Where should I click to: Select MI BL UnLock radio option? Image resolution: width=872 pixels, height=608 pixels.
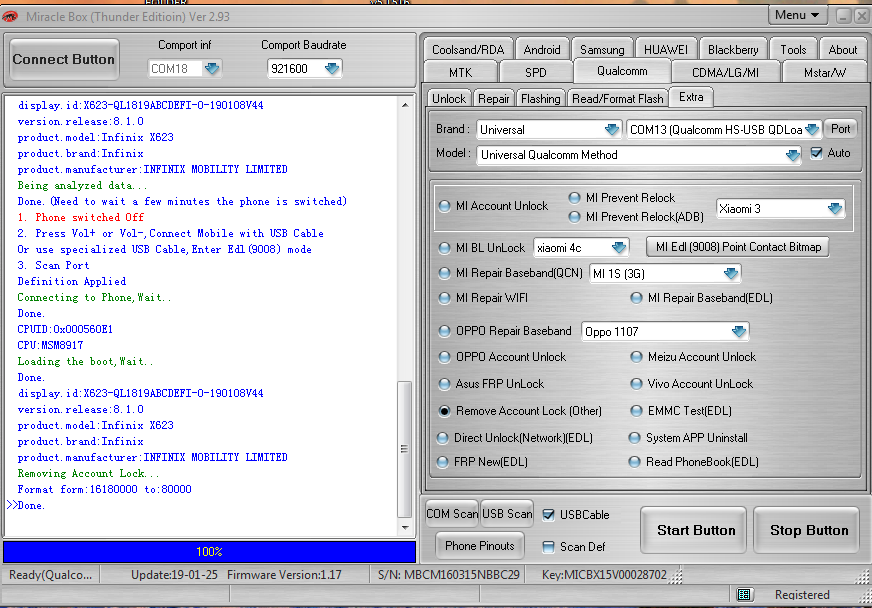pos(444,248)
